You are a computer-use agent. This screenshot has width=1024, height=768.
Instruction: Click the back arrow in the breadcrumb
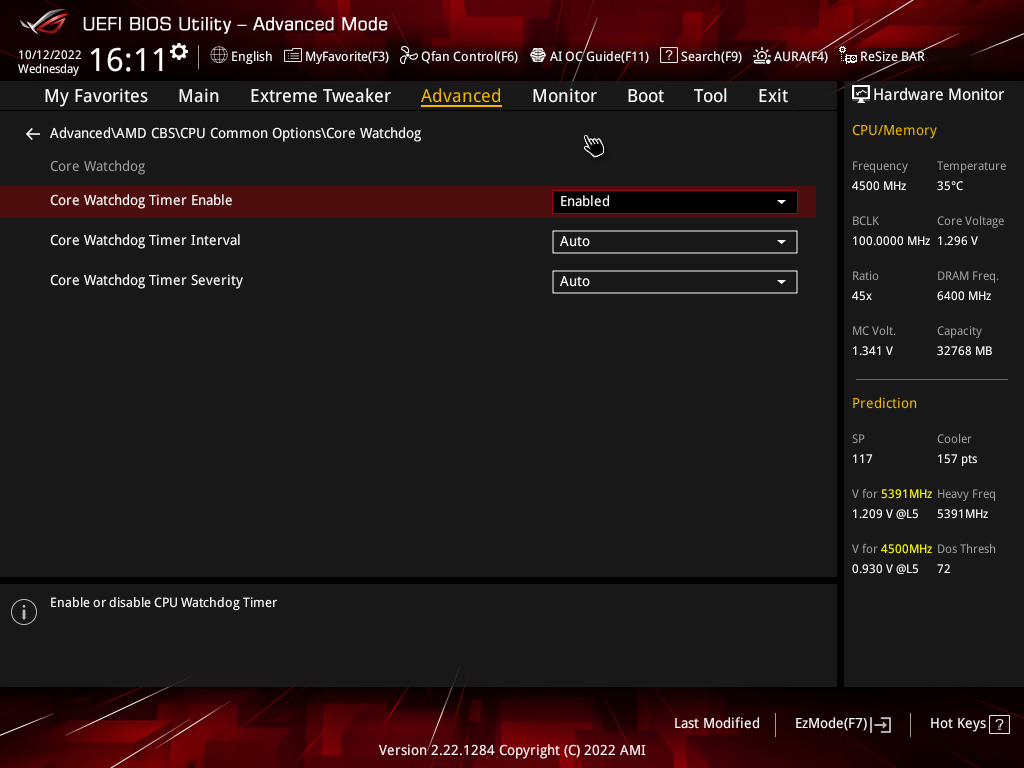pos(33,134)
